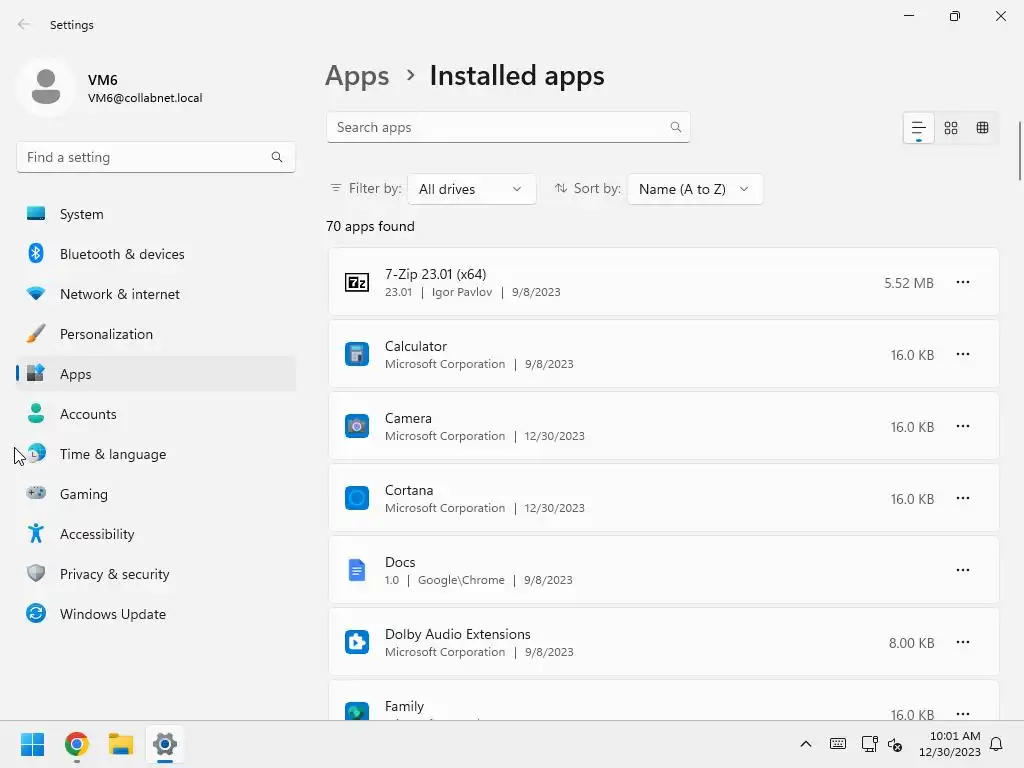Screen dimensions: 1024x768
Task: Switch to grid view layout
Action: [951, 128]
